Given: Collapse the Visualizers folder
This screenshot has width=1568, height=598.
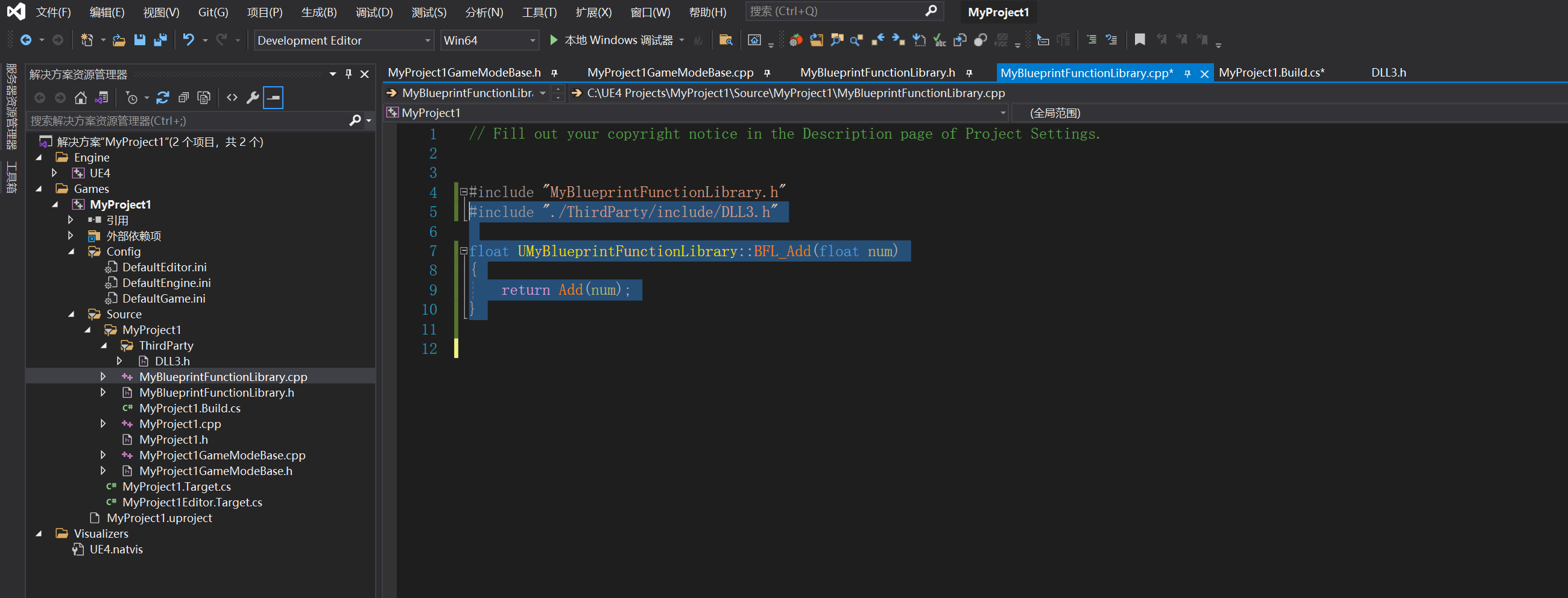Looking at the screenshot, I should pos(39,533).
